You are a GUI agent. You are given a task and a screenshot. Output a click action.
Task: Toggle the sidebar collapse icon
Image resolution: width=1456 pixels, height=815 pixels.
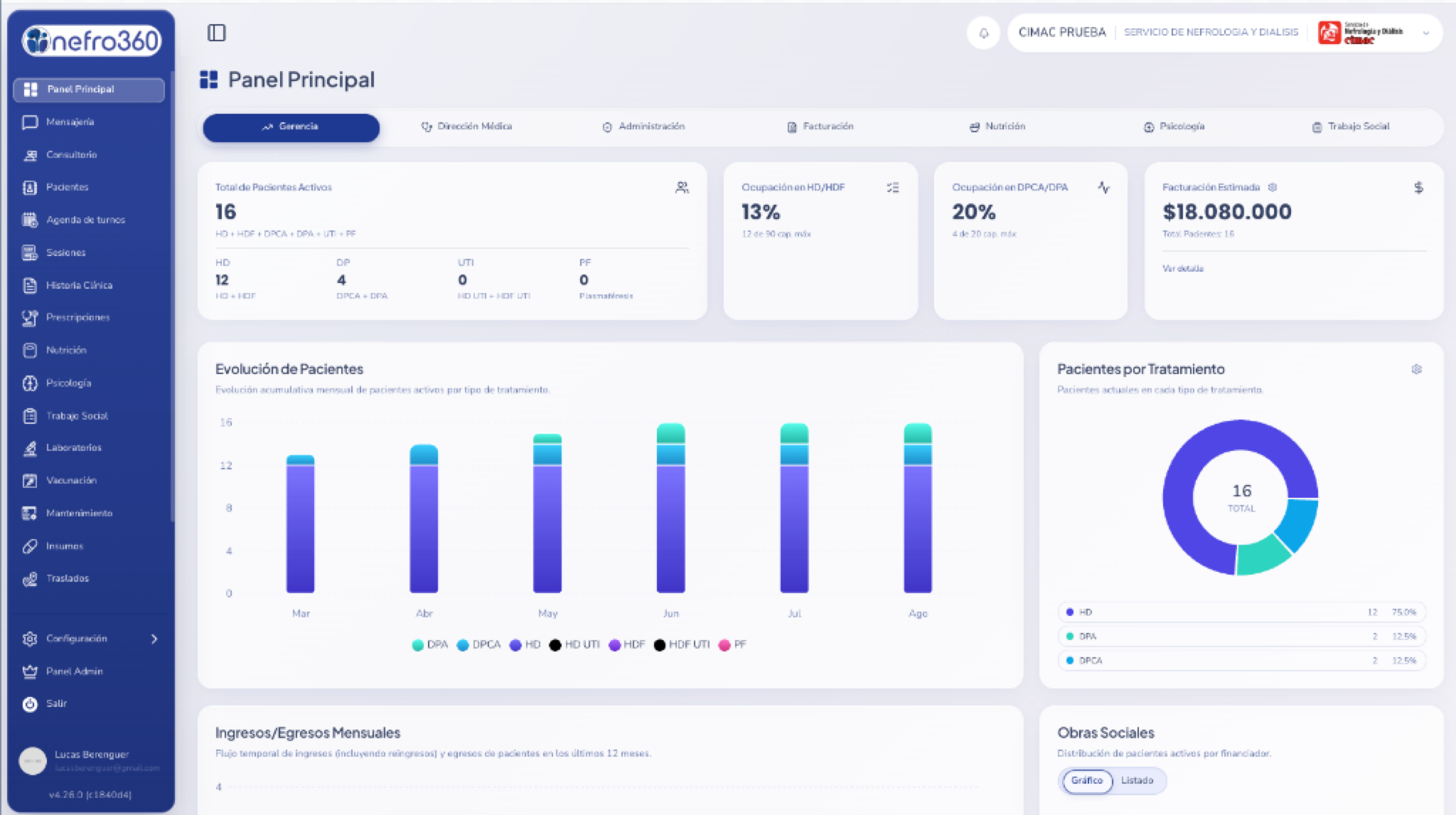pos(216,33)
